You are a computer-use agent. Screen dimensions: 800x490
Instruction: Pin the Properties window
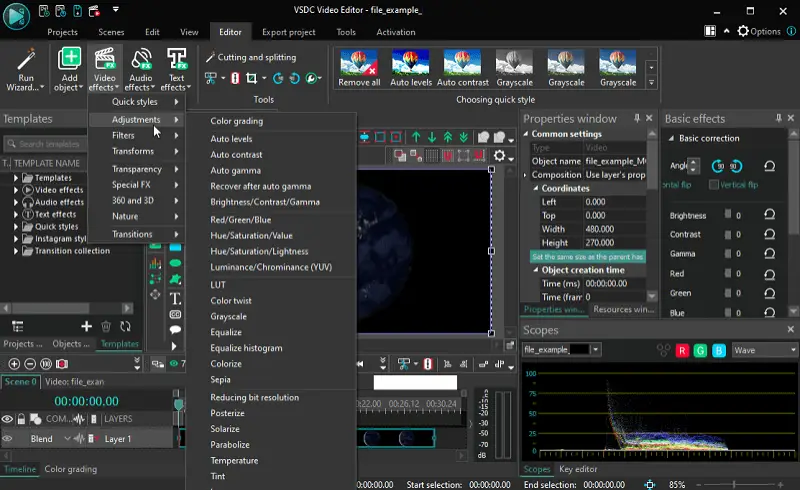[x=637, y=118]
